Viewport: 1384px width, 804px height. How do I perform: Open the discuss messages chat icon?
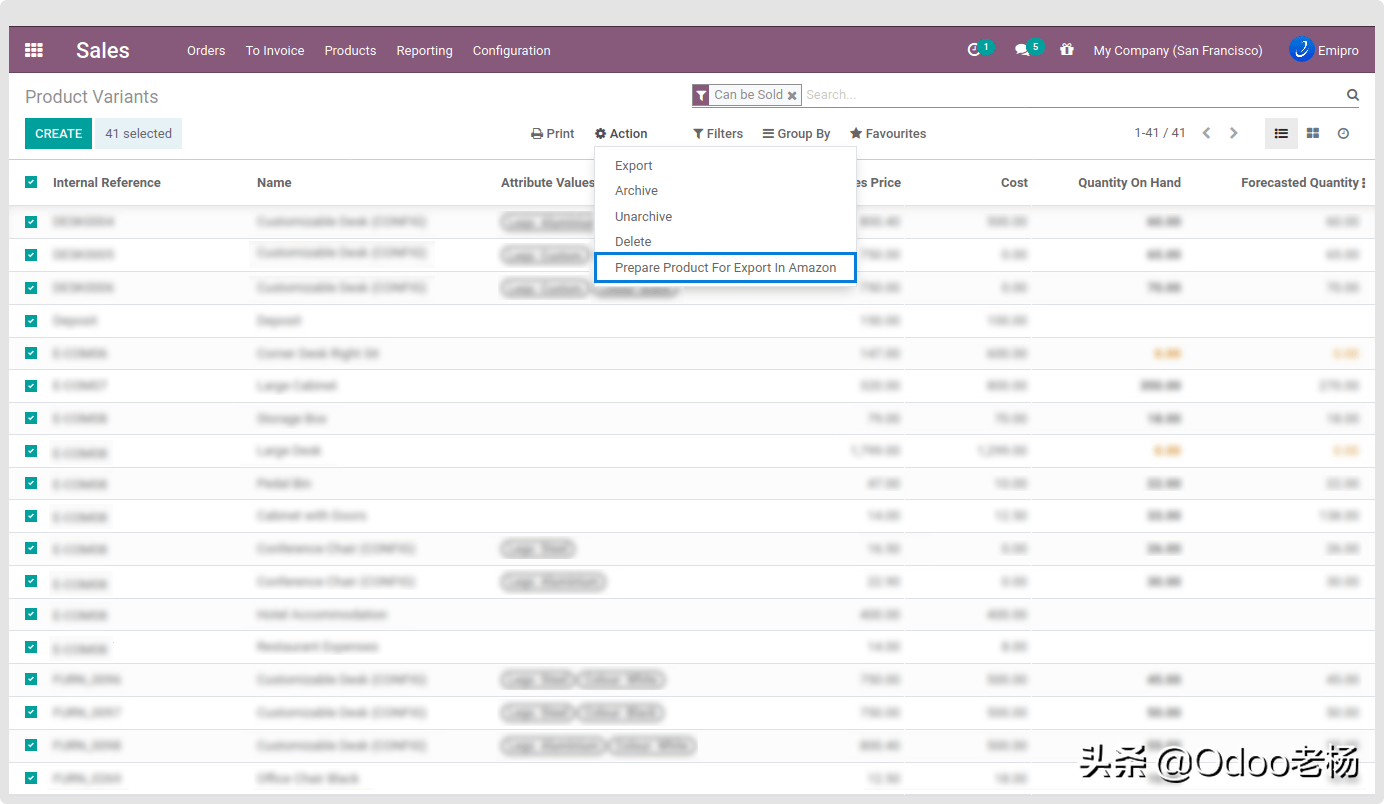point(1022,50)
